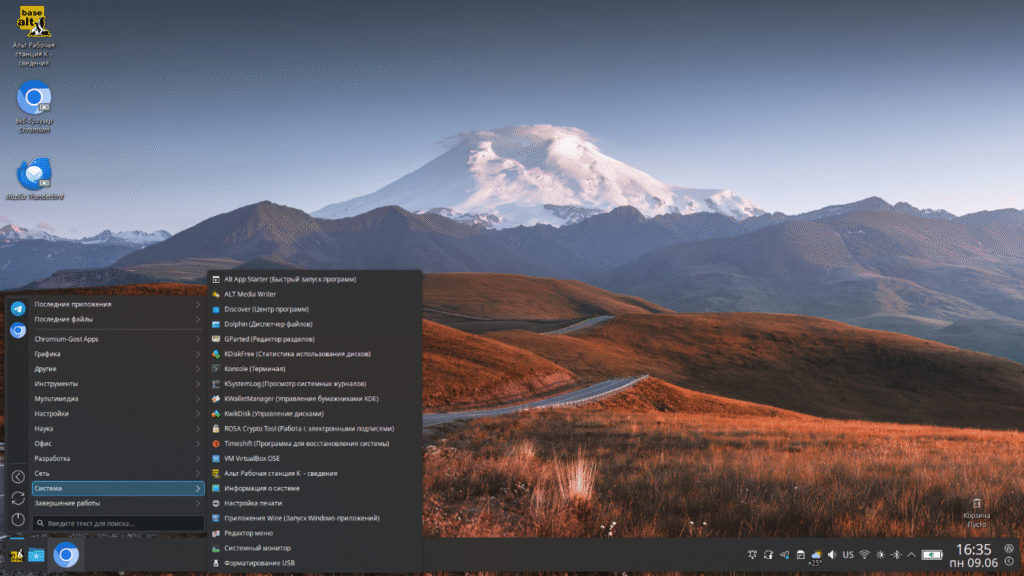Image resolution: width=1024 pixels, height=576 pixels.
Task: Expand the Завершение работы submenu
Action: (117, 503)
